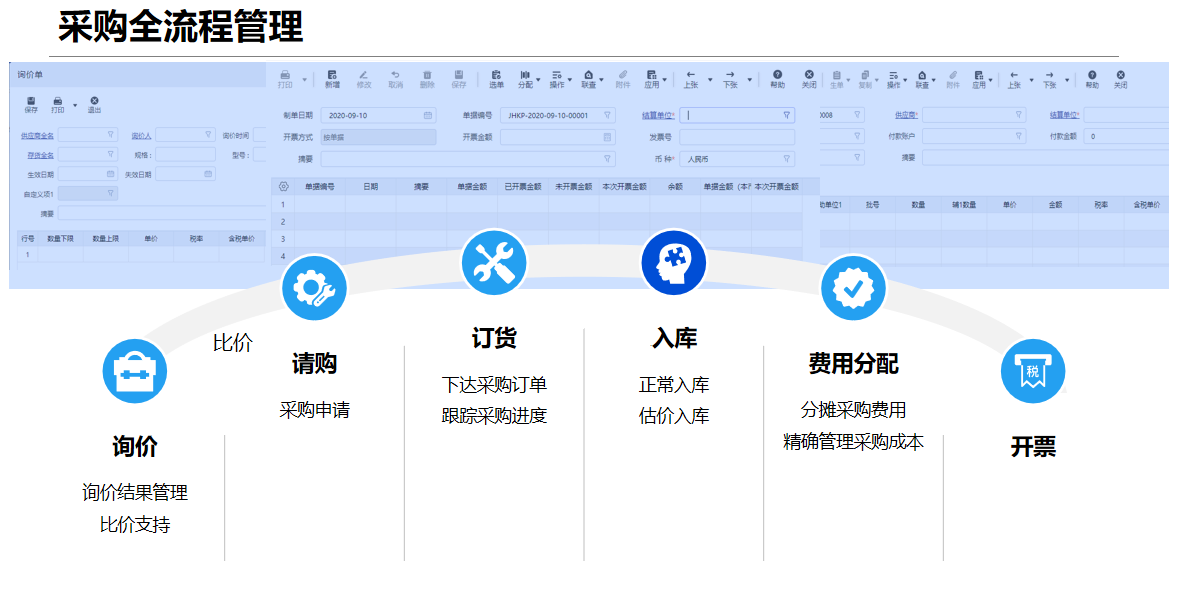The height and width of the screenshot is (589, 1178).
Task: Click the puzzle-head circle icon above 入库
Action: (674, 262)
